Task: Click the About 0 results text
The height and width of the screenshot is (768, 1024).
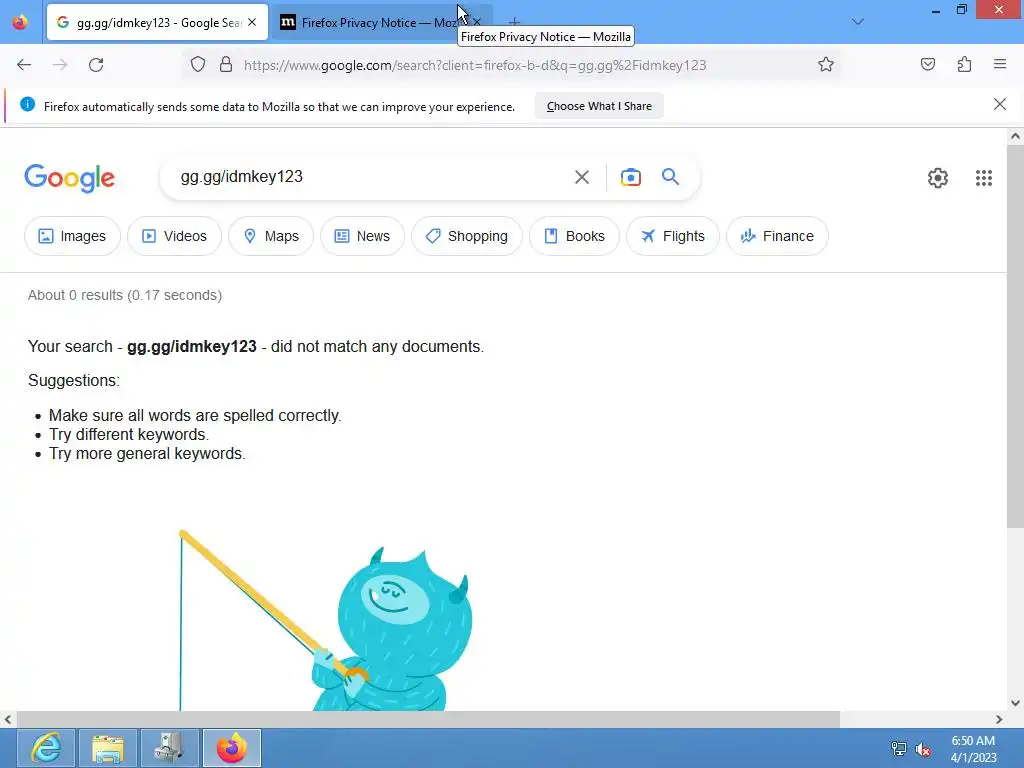Action: click(x=125, y=295)
